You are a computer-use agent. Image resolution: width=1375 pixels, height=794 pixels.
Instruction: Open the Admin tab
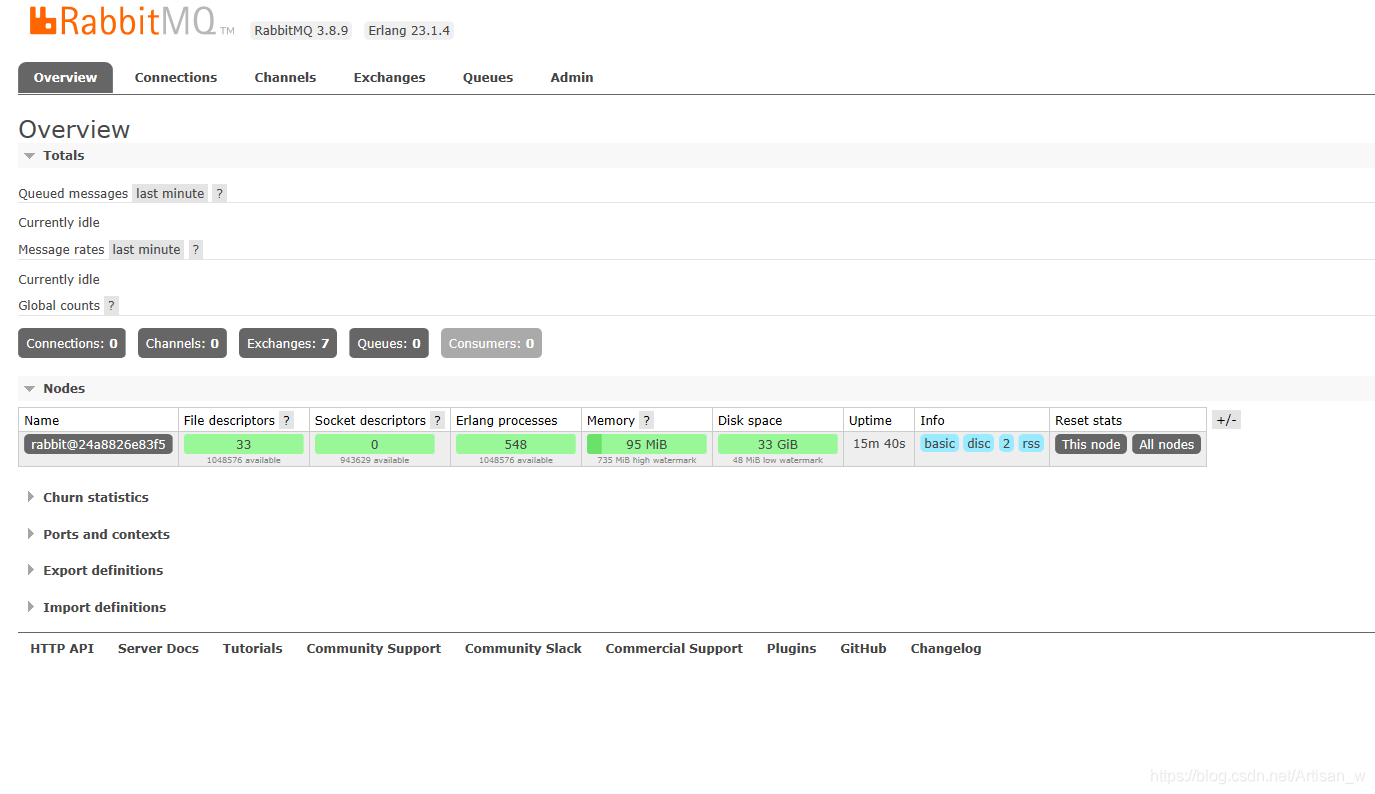572,78
